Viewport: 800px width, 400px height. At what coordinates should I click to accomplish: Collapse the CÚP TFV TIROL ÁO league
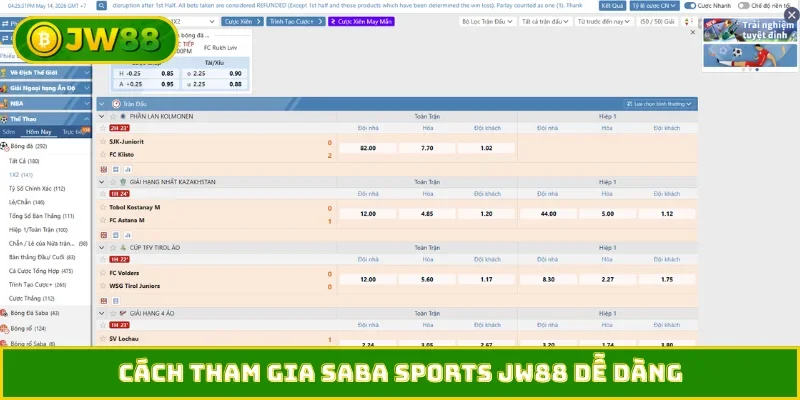click(x=102, y=247)
